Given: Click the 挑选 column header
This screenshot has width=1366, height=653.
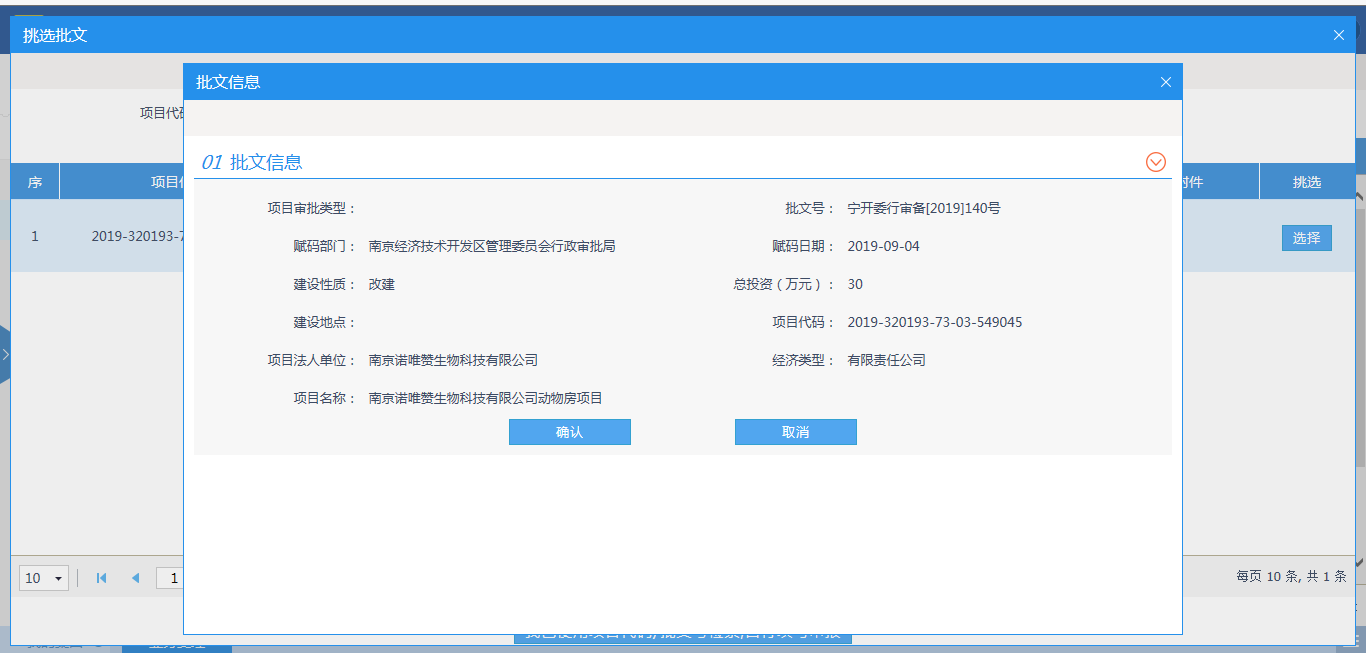Looking at the screenshot, I should [1307, 182].
